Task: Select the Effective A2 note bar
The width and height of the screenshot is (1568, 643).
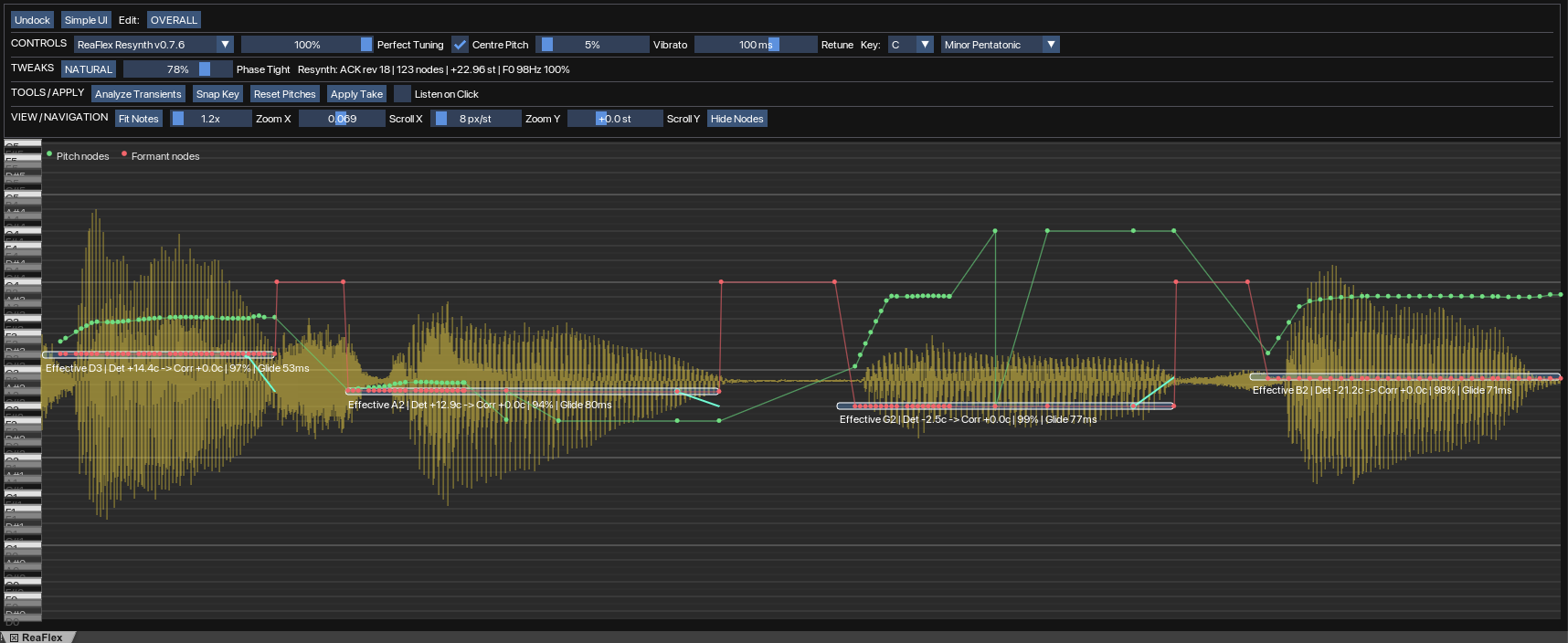Action: (x=533, y=391)
